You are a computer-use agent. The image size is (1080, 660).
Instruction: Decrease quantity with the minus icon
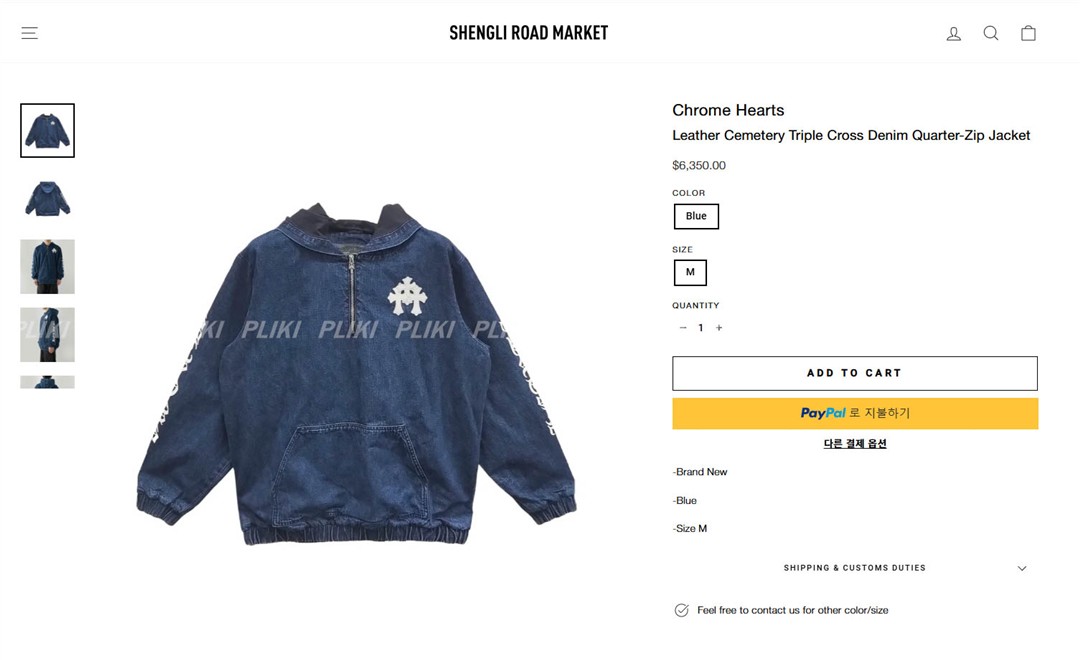pyautogui.click(x=683, y=328)
